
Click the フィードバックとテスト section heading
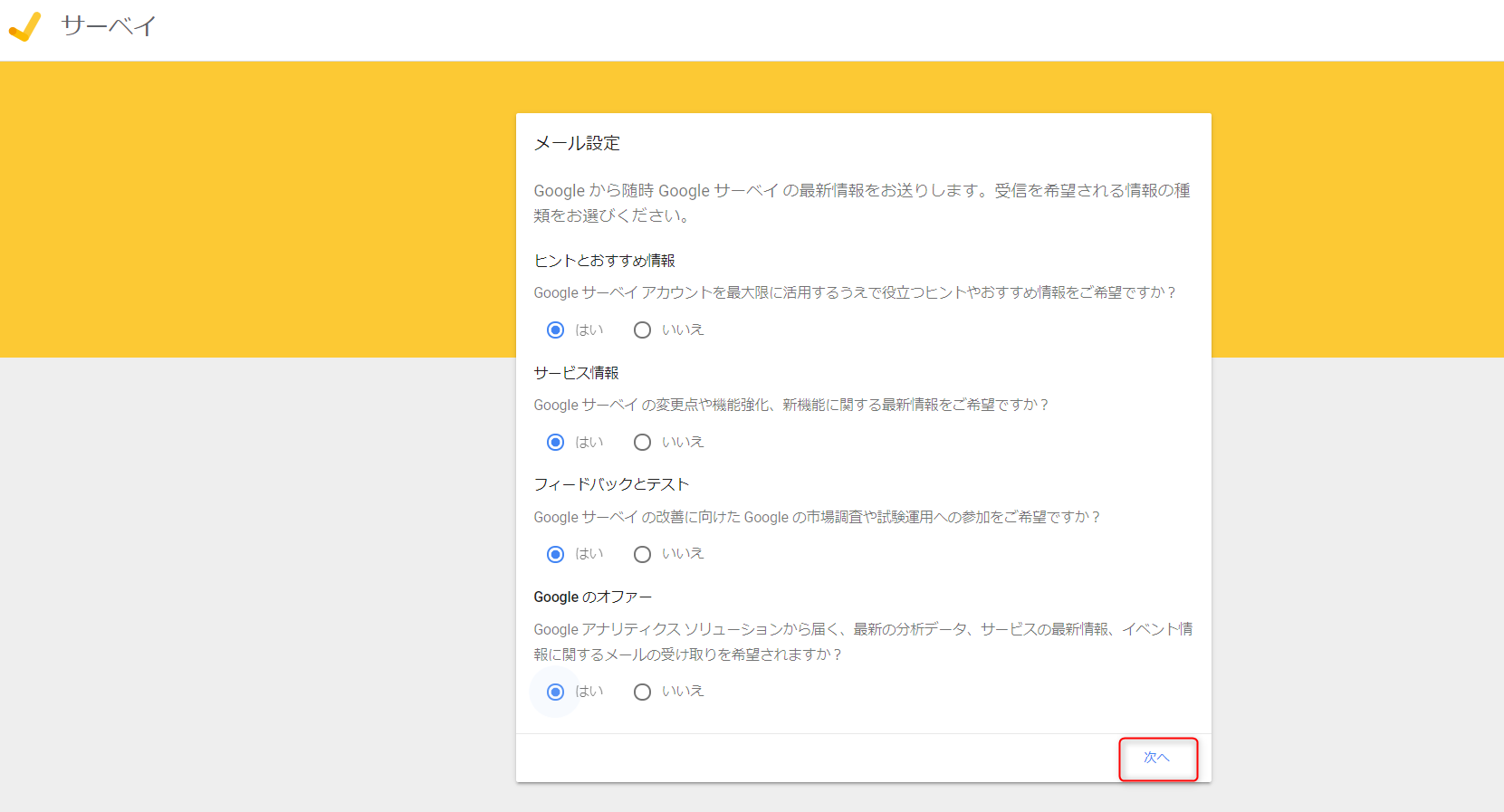611,484
